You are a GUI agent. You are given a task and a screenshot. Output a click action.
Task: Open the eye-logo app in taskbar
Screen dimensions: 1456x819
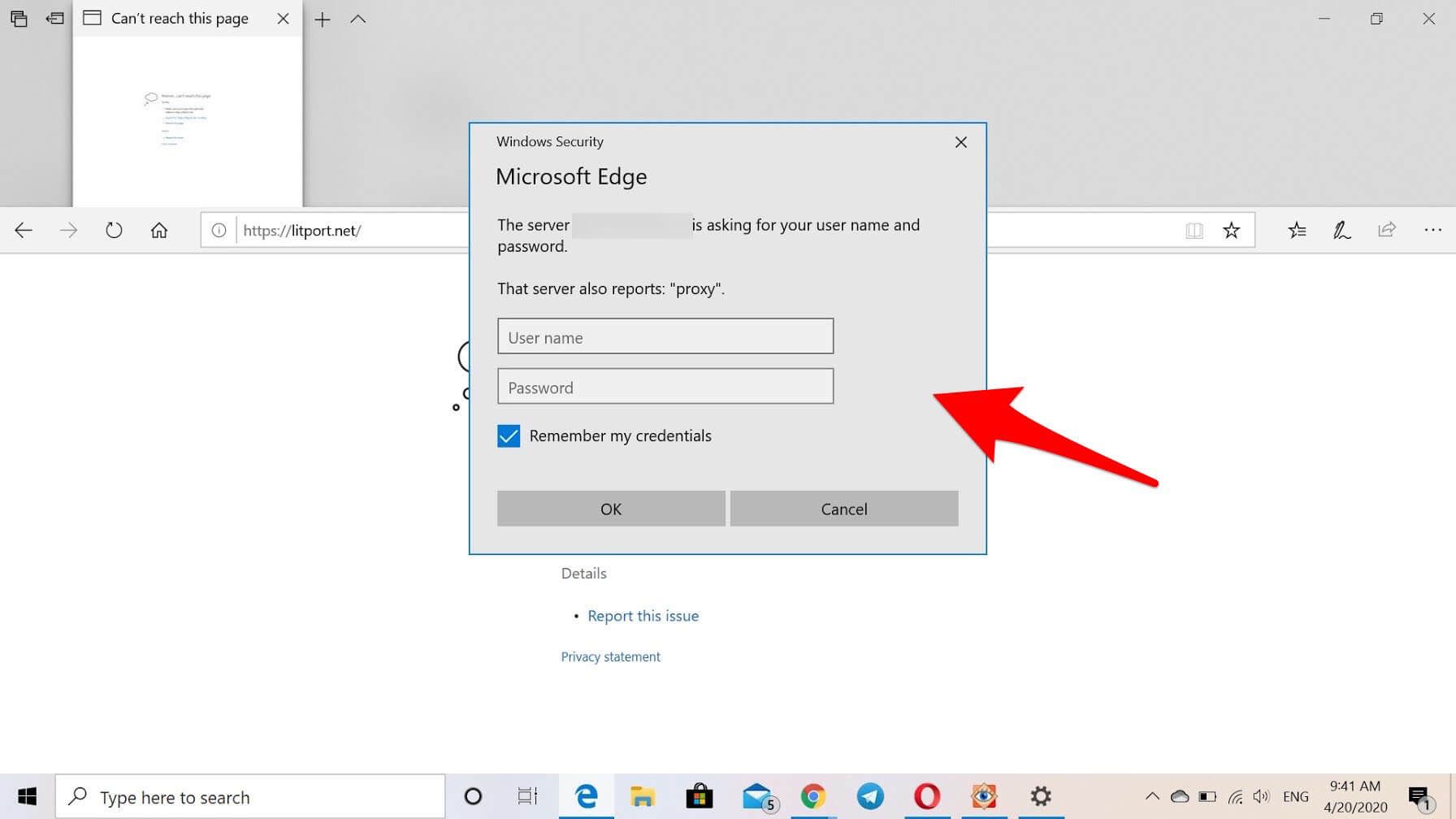pos(984,796)
